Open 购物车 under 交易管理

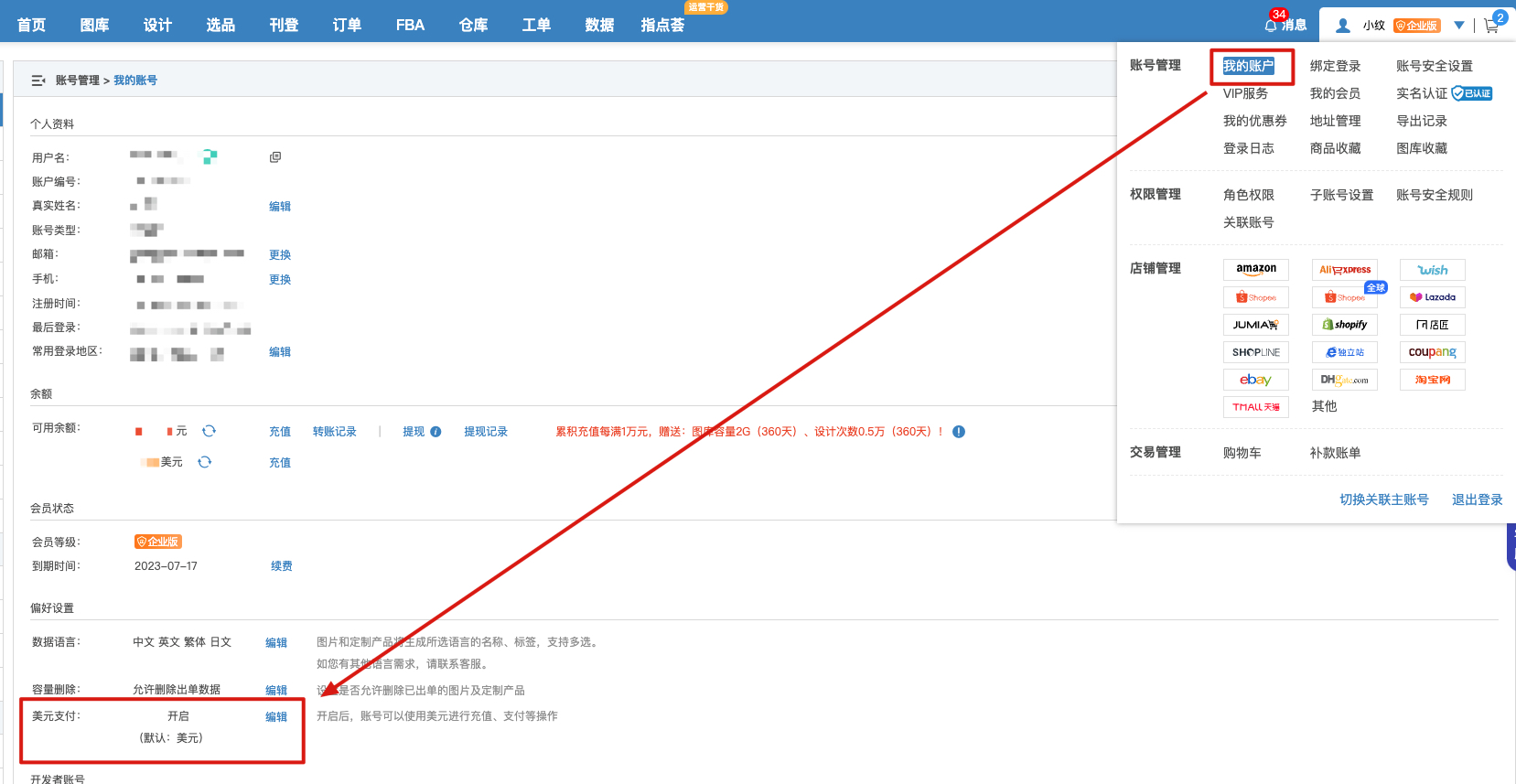pos(1242,453)
